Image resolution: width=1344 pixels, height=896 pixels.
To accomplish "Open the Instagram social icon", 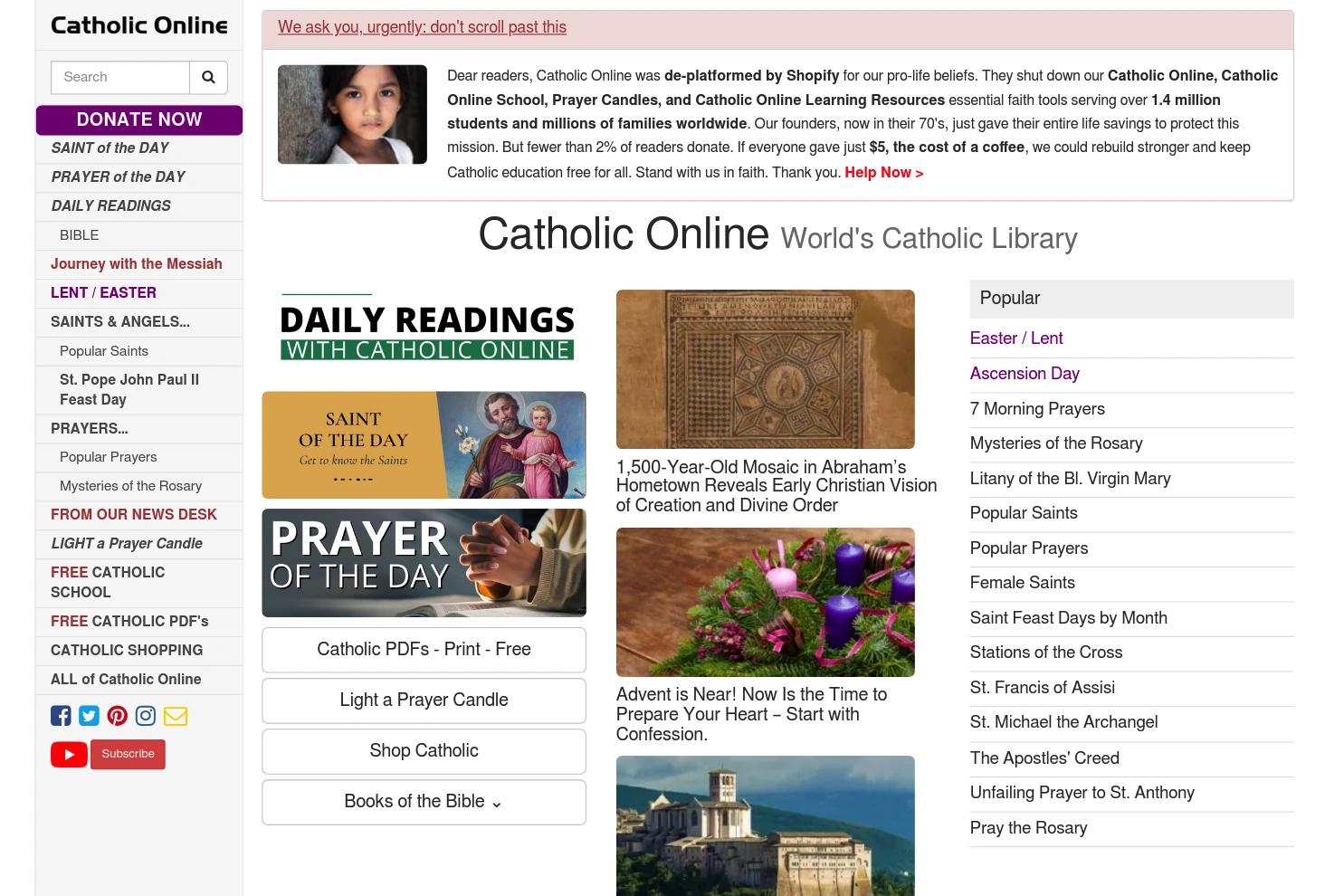I will pyautogui.click(x=145, y=716).
